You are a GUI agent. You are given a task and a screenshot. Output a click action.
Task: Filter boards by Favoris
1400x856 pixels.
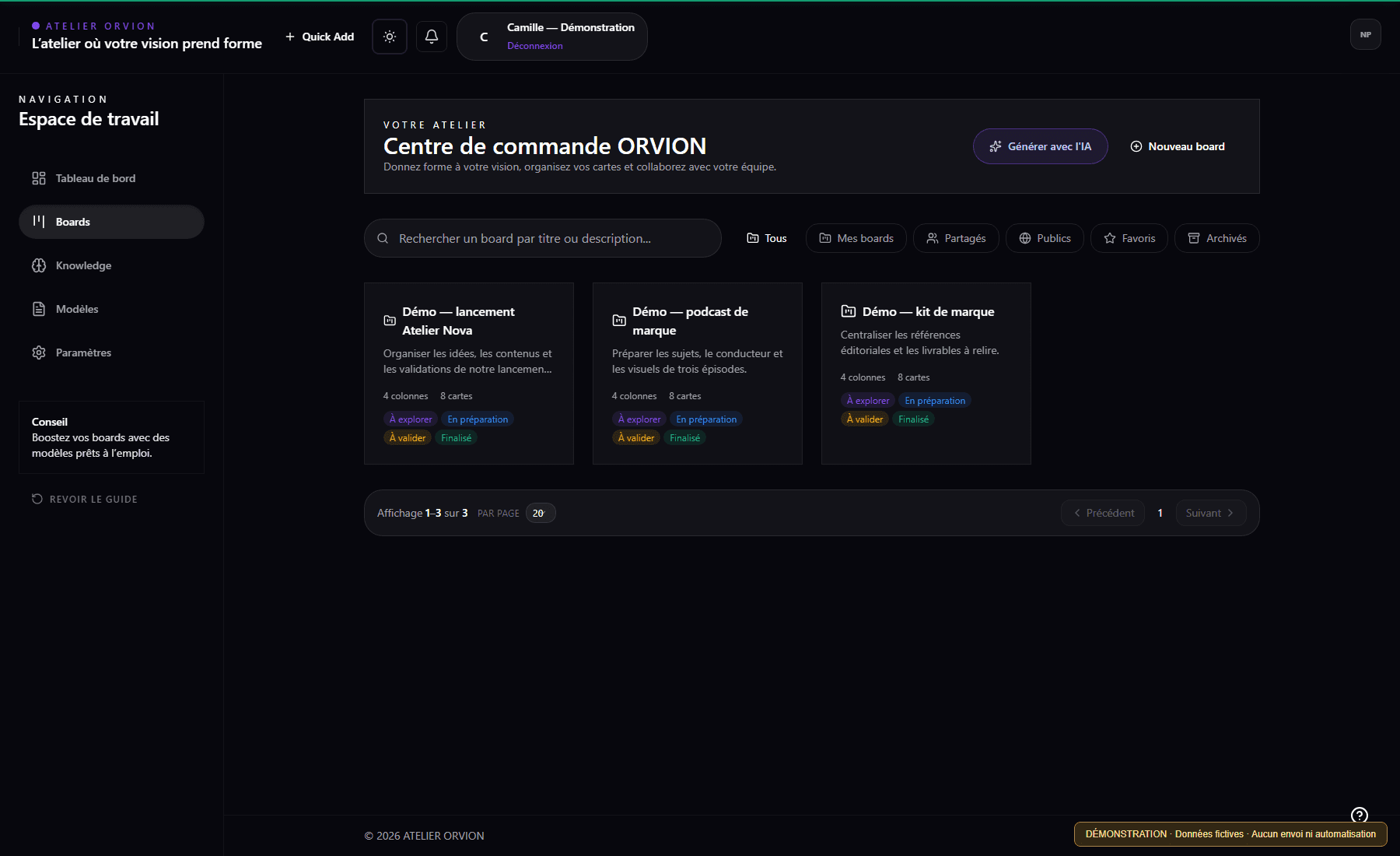coord(1129,238)
